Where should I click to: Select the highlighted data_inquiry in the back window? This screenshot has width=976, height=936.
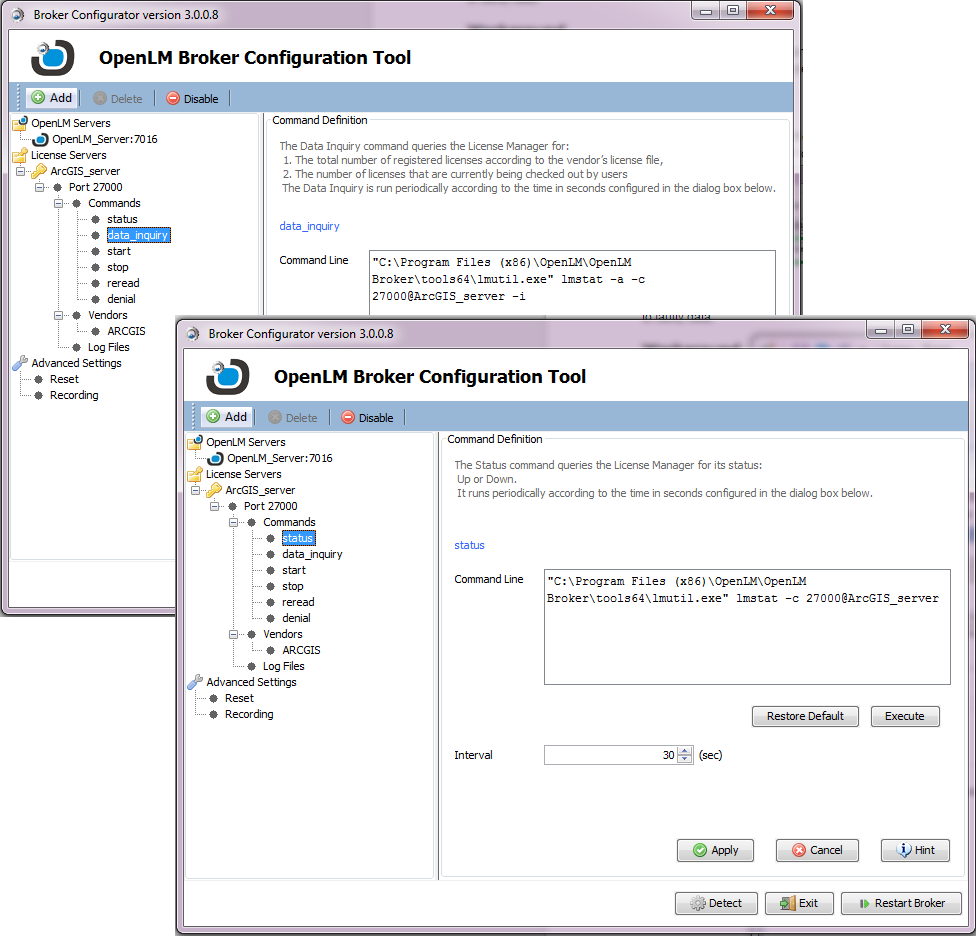coord(138,235)
